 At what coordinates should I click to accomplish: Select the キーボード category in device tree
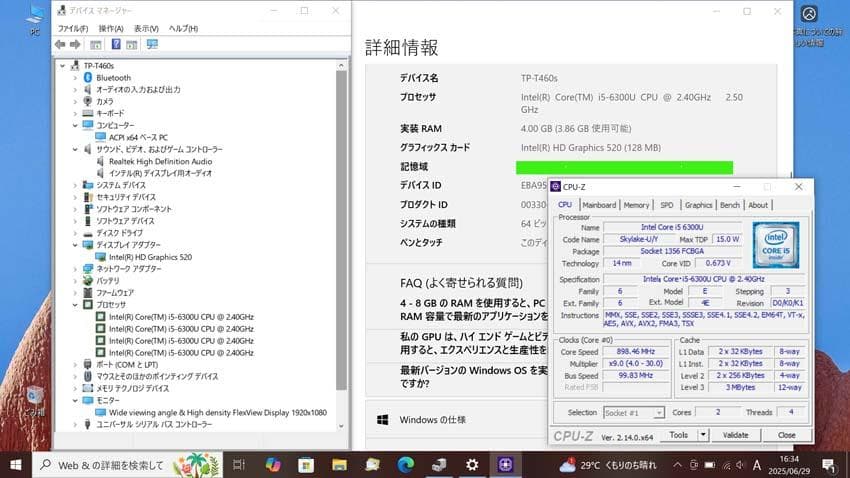coord(110,113)
